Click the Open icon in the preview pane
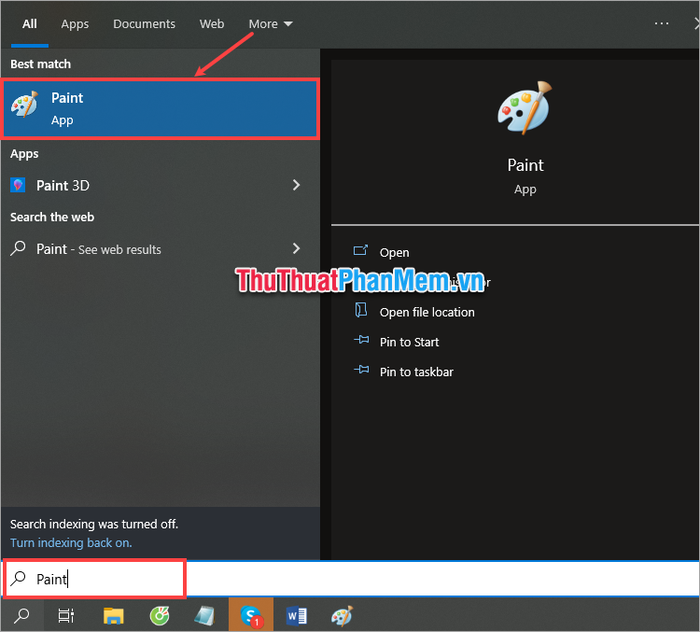This screenshot has width=700, height=632. click(x=361, y=250)
